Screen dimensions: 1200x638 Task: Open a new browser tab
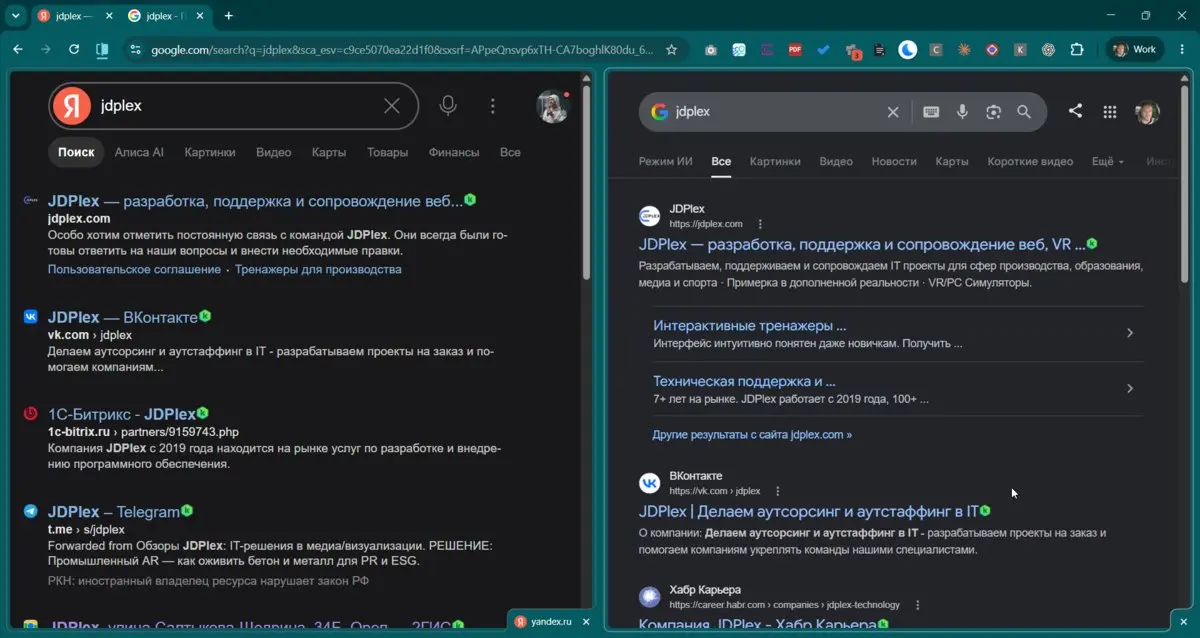click(228, 15)
